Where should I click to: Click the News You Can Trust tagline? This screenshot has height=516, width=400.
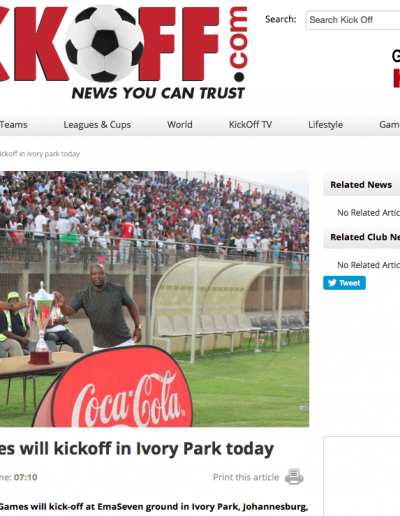[x=158, y=93]
